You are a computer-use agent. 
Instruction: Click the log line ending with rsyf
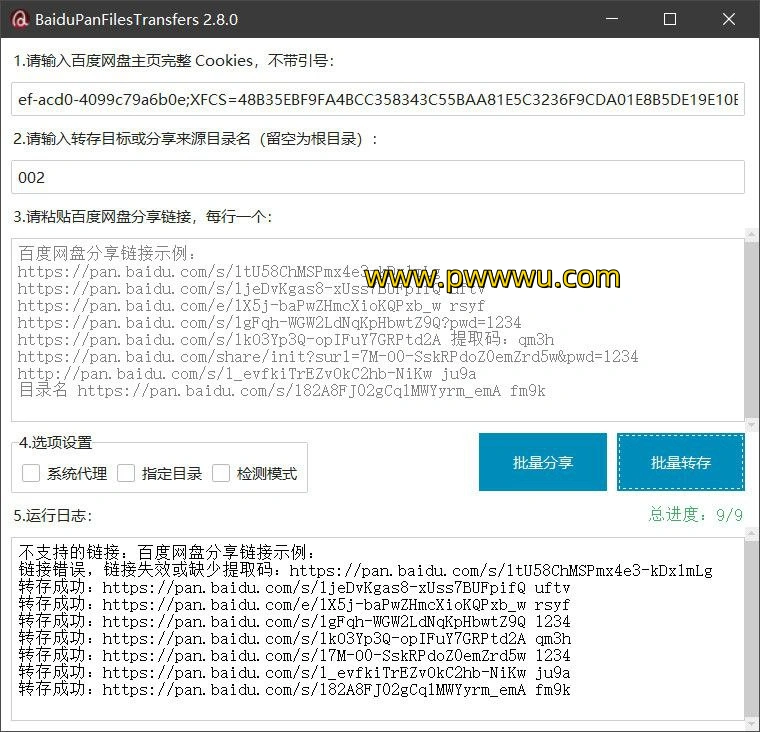[294, 605]
